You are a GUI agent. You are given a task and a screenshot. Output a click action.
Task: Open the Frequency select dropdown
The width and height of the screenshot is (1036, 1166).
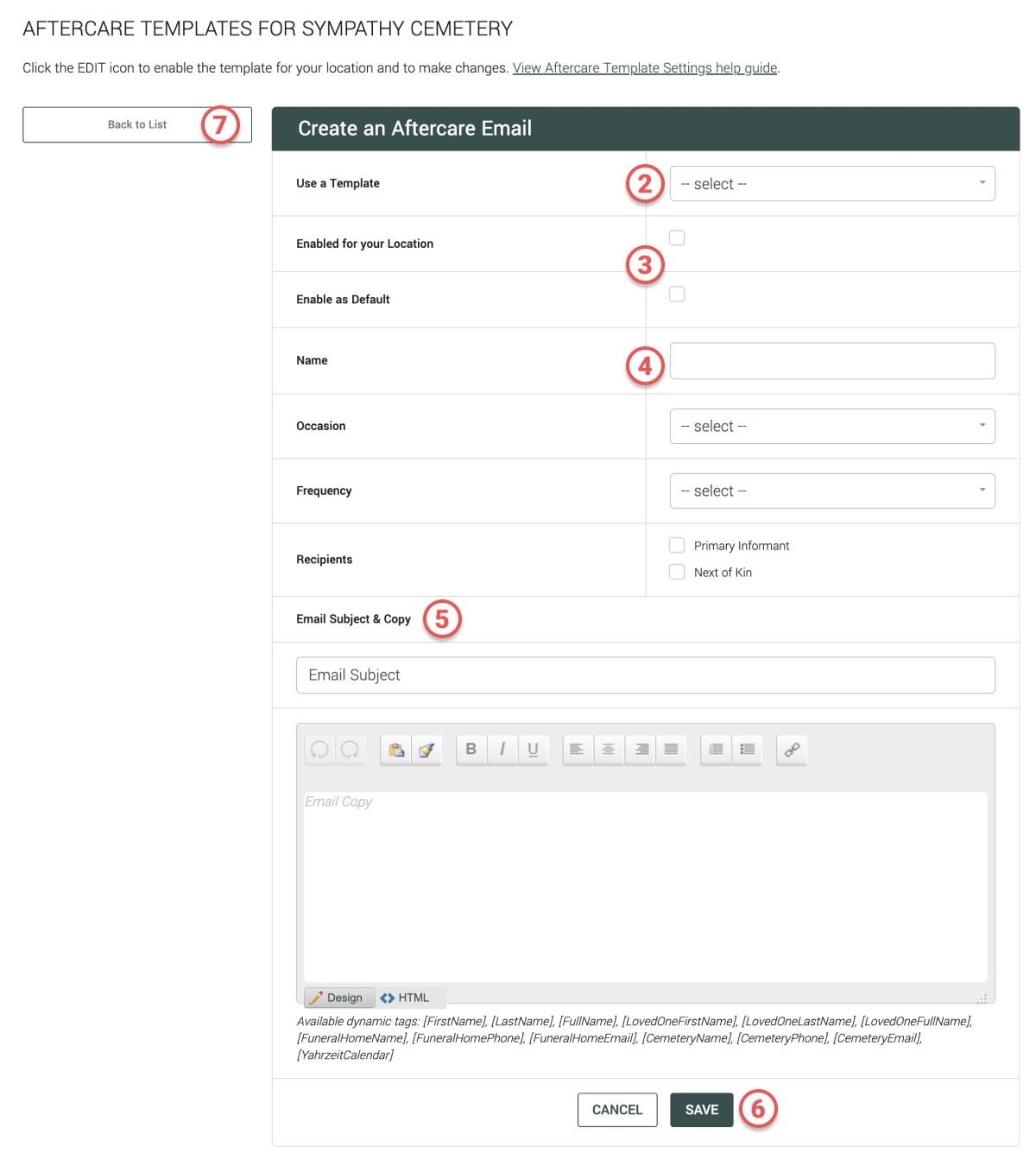[x=832, y=491]
